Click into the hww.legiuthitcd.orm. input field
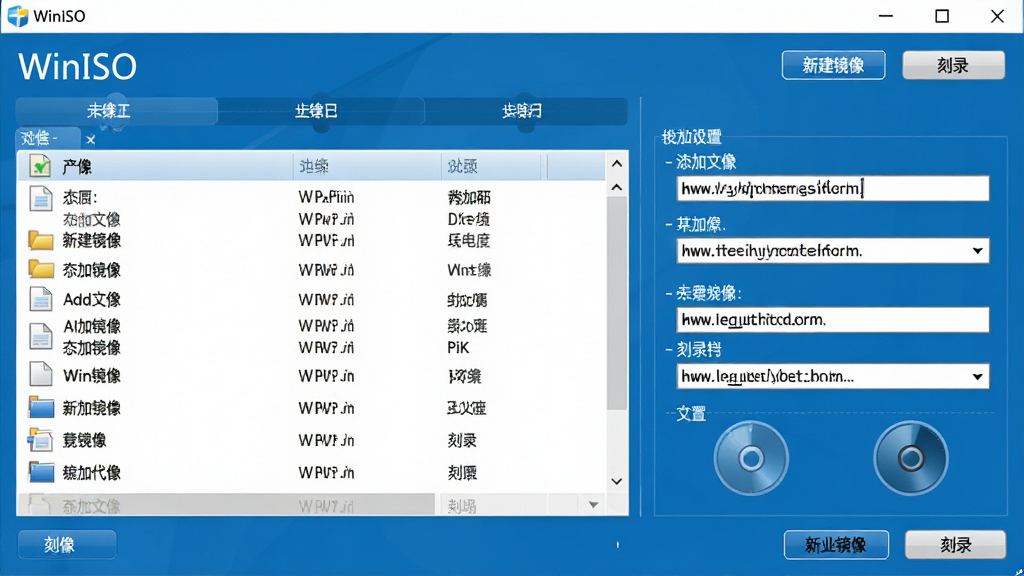The image size is (1024, 576). (833, 320)
